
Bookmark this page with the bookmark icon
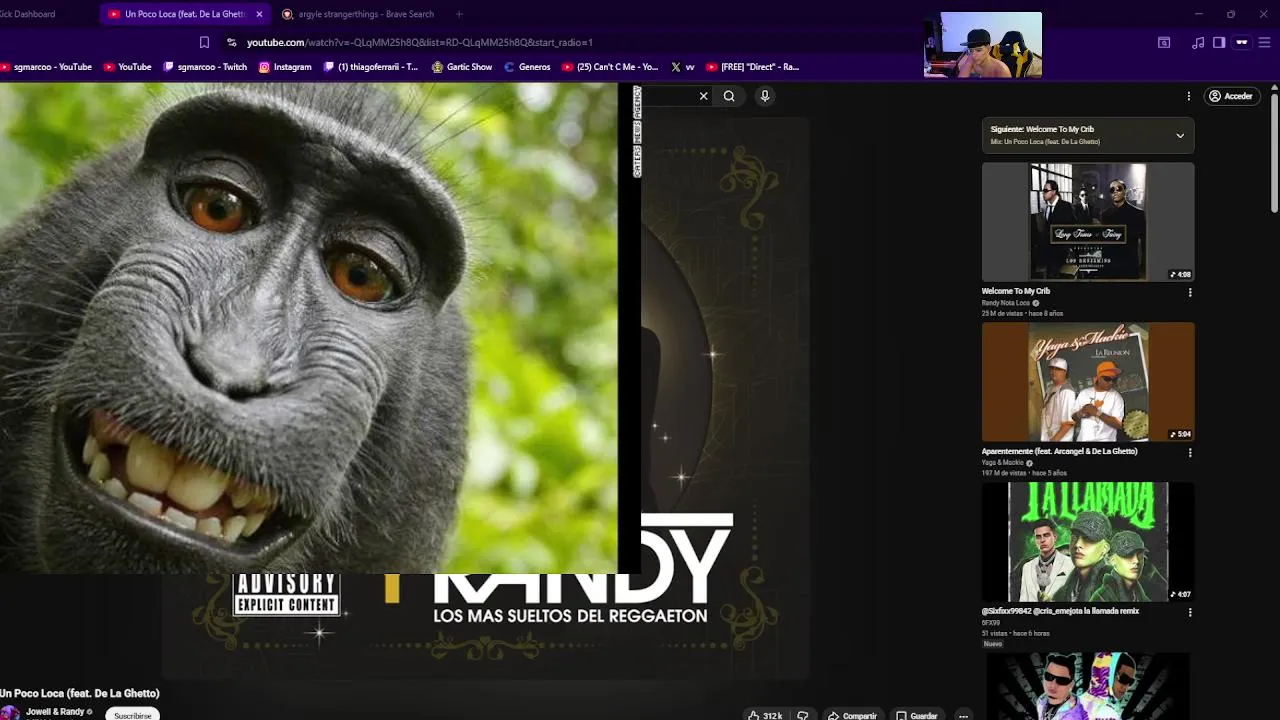(204, 42)
